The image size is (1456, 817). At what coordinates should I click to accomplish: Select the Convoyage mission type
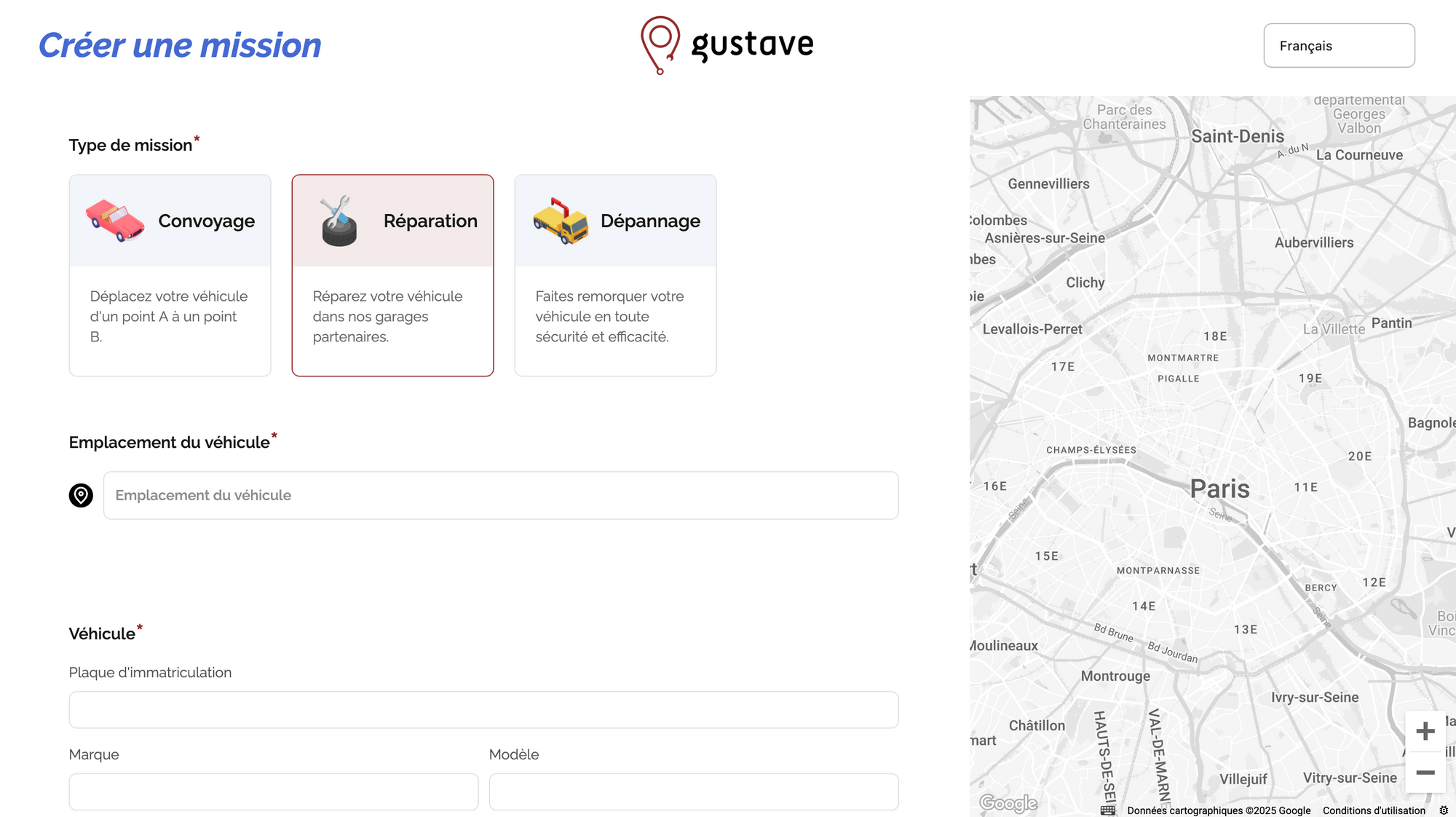(170, 275)
